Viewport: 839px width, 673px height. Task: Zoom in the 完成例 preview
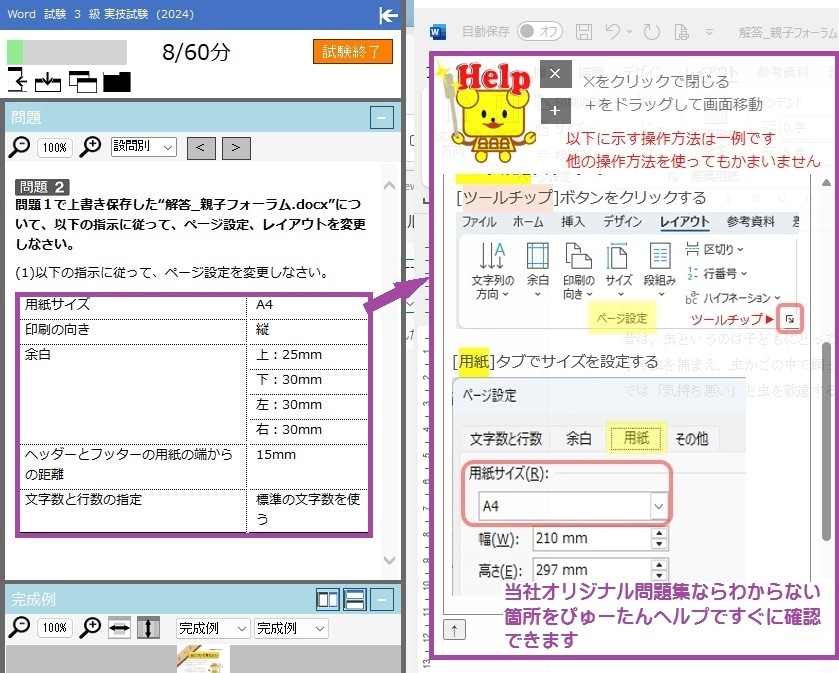click(x=90, y=628)
